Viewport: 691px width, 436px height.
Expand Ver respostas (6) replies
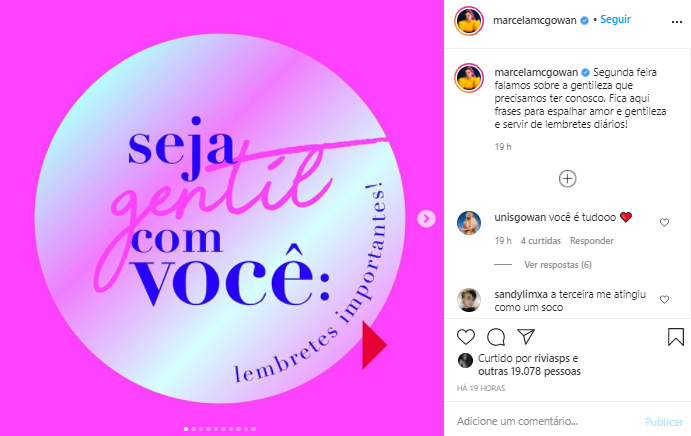558,265
